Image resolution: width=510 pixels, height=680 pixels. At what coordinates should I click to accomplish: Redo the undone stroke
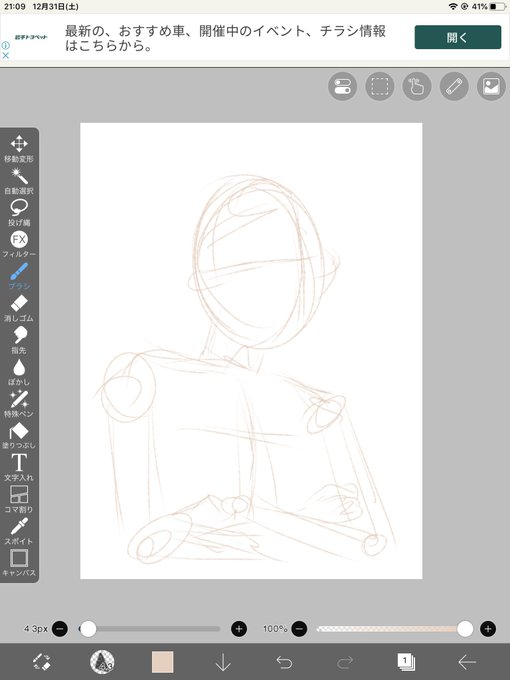click(345, 662)
